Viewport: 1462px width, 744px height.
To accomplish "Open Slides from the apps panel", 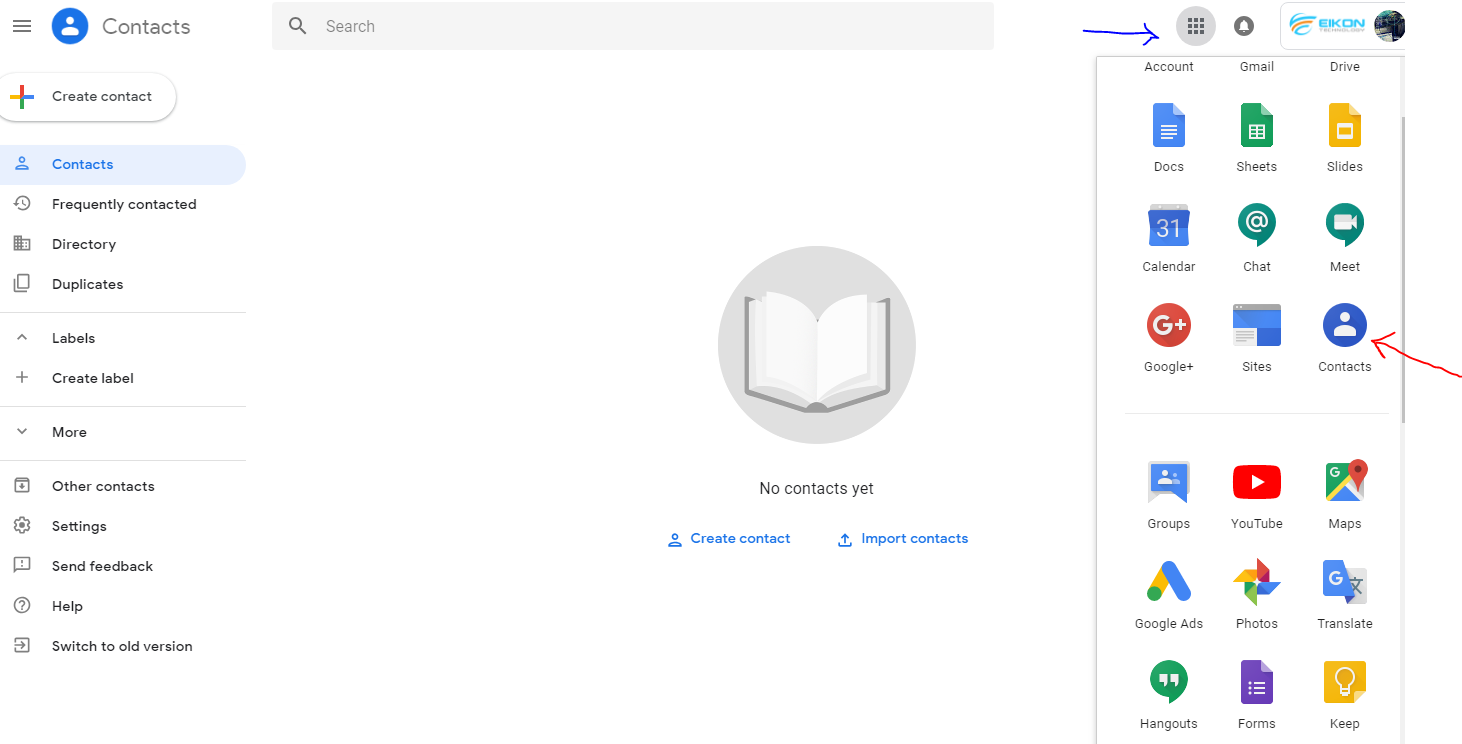I will [x=1344, y=138].
